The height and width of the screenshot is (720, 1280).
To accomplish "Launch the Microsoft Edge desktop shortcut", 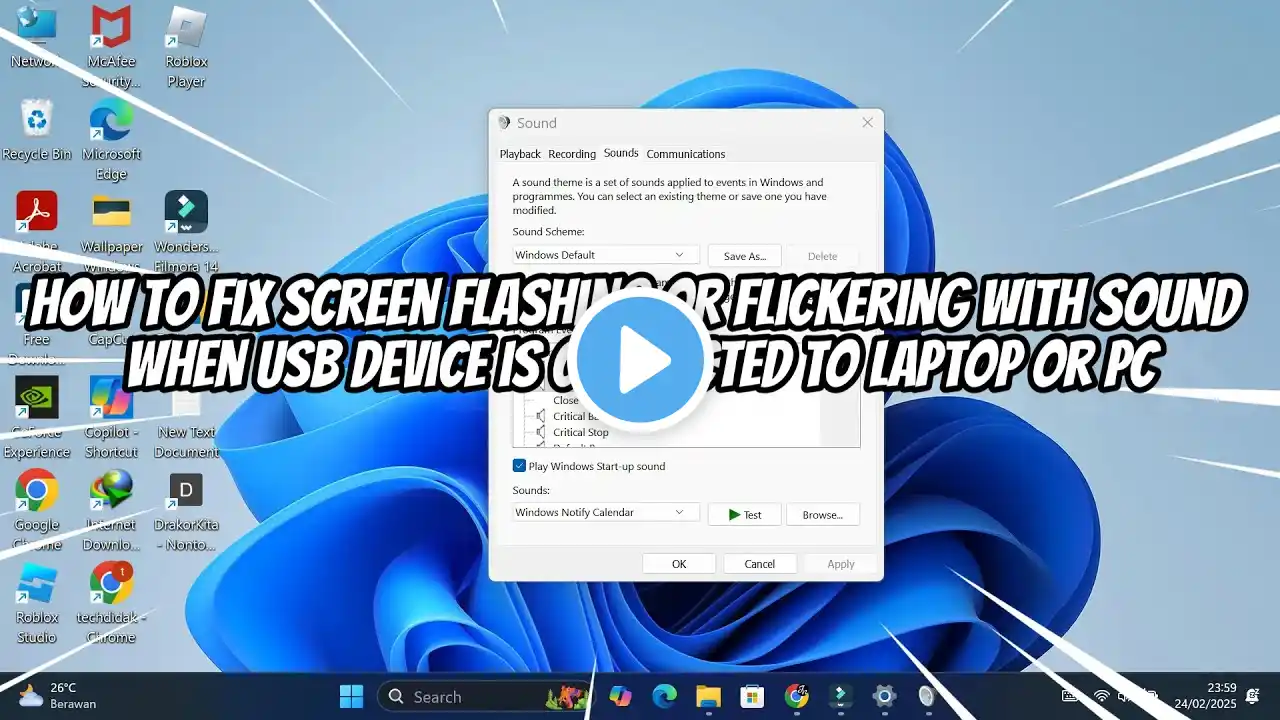I will pos(111,140).
